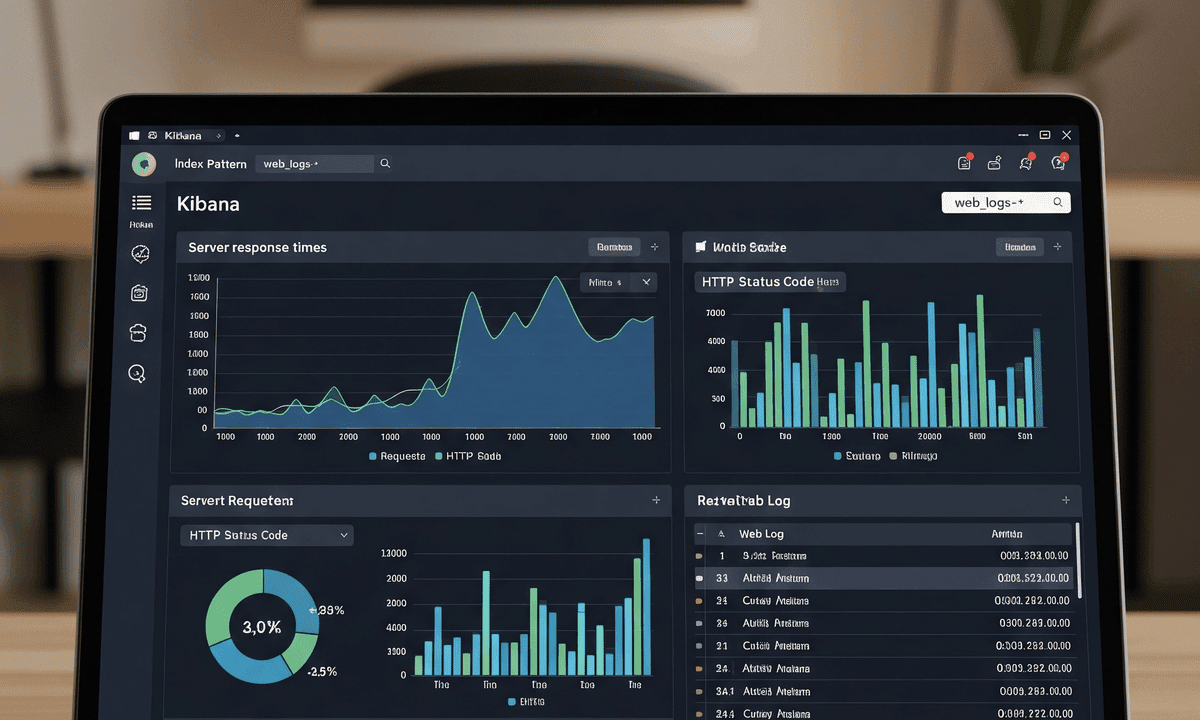This screenshot has height=720, width=1200.
Task: Select Index Pattern in the top menu bar
Action: [x=210, y=163]
